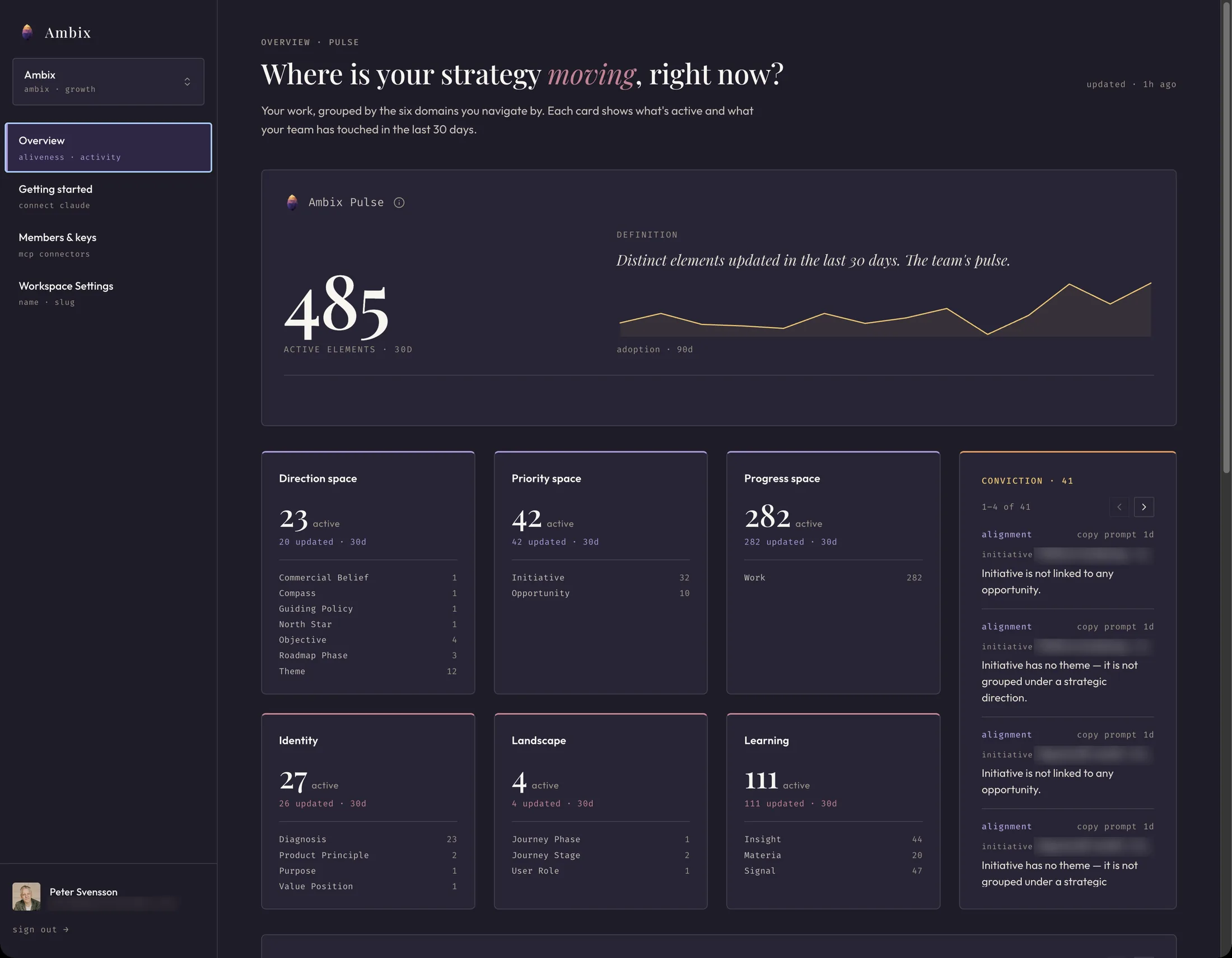Click the Ambix Pulse gem icon
This screenshot has width=1232, height=958.
tap(292, 202)
